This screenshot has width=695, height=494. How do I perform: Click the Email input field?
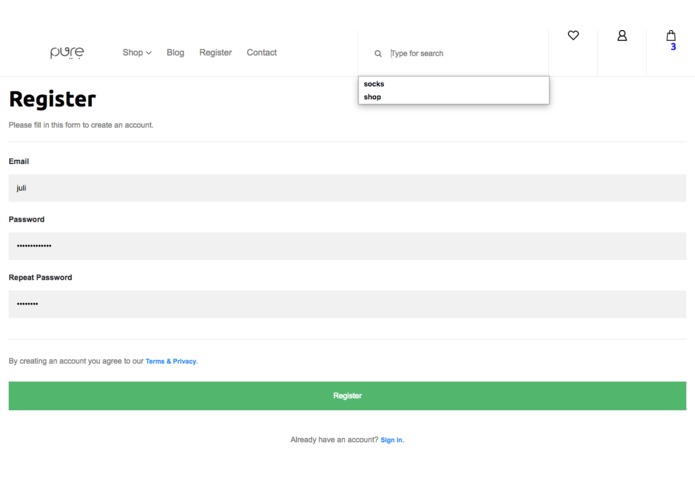coord(347,188)
